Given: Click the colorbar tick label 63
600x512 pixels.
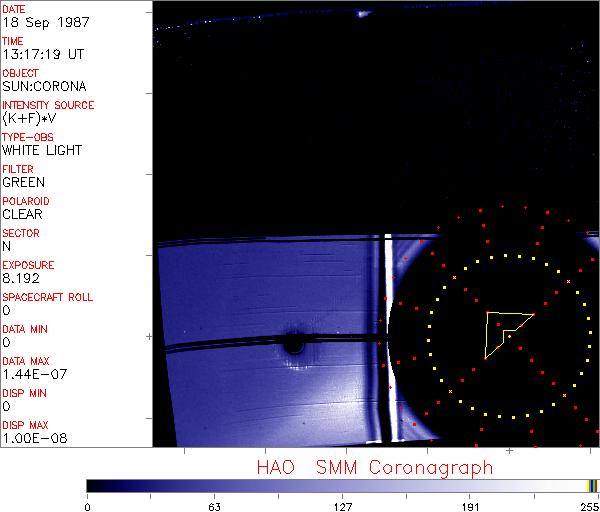Looking at the screenshot, I should coord(214,505).
